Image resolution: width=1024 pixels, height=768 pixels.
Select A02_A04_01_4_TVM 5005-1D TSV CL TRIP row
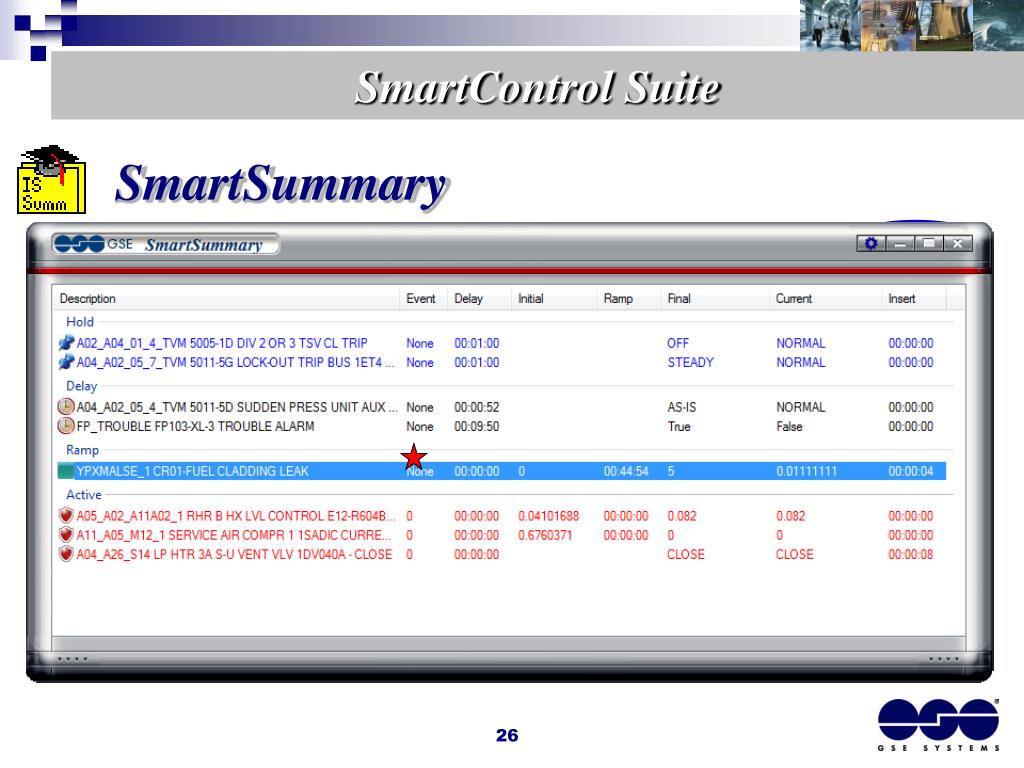[502, 343]
